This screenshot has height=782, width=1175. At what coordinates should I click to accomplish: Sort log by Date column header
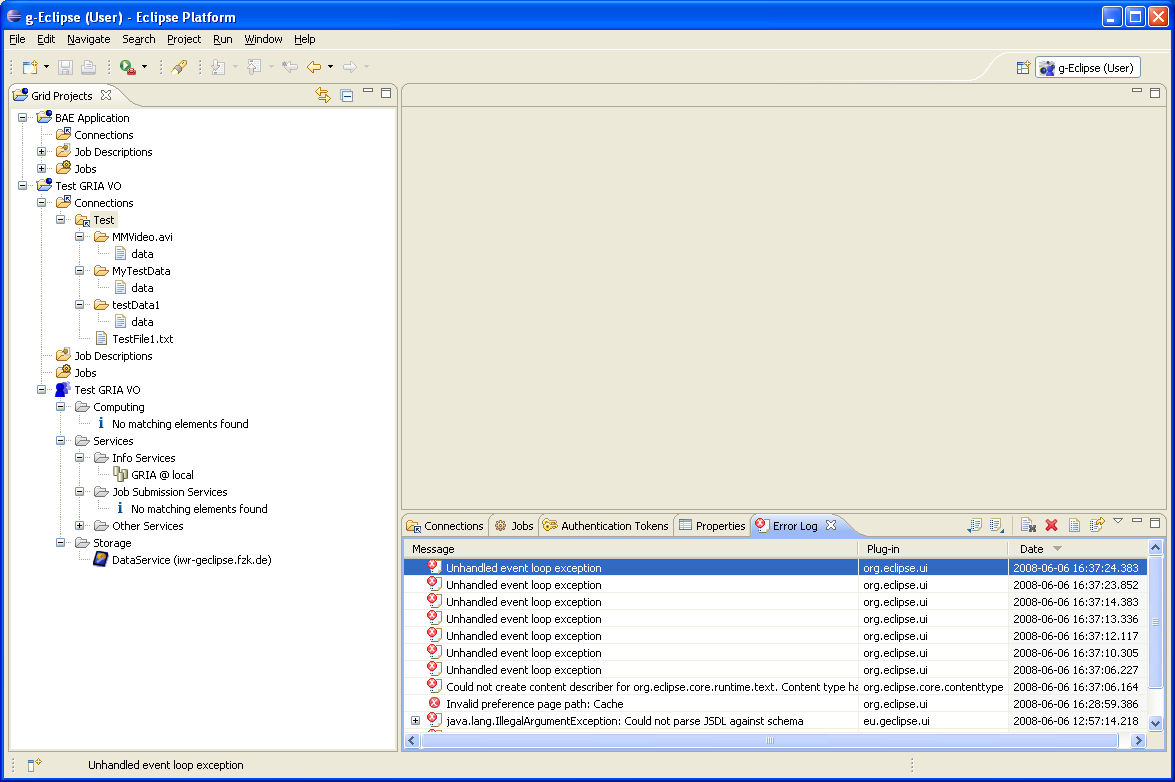[x=1078, y=549]
